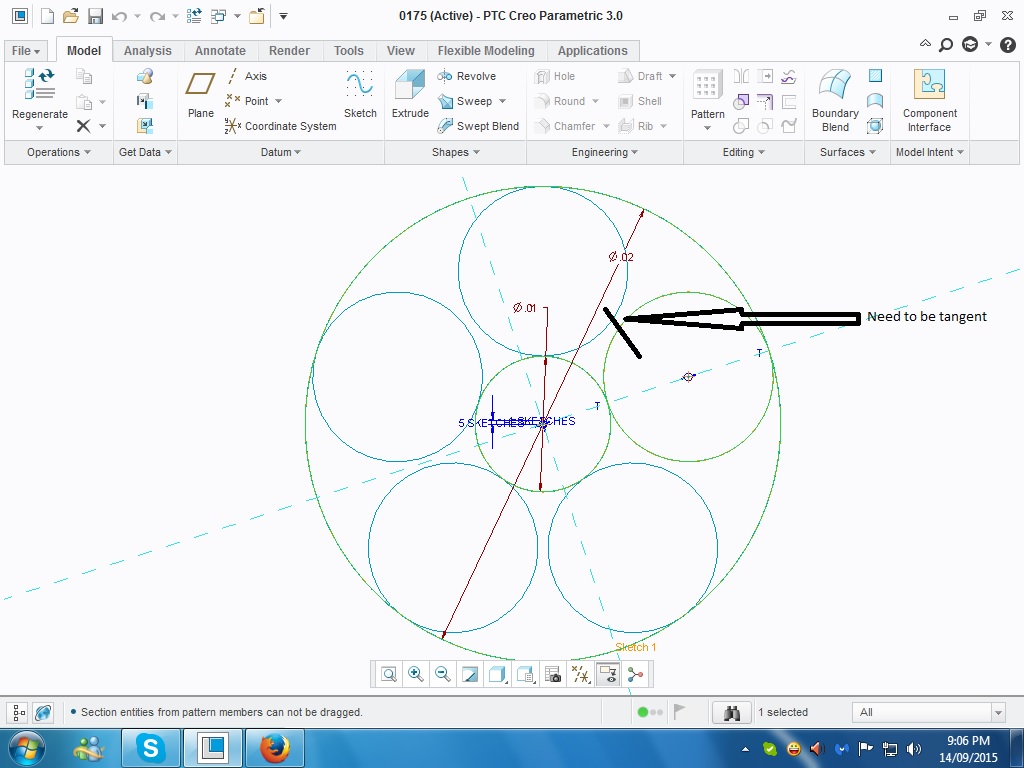Click the command search magnifier icon

pyautogui.click(x=946, y=44)
